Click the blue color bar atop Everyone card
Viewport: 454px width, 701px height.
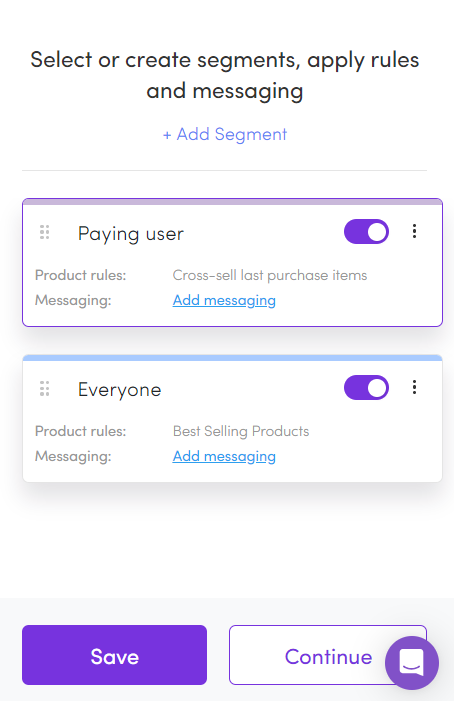(x=232, y=358)
